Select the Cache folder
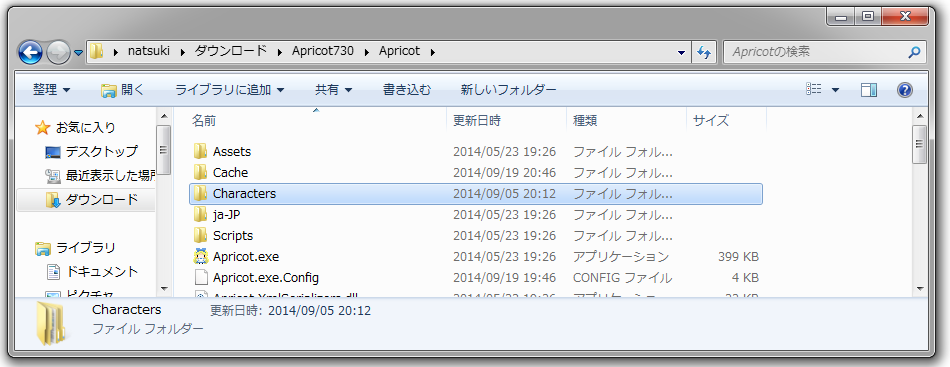Viewport: 950px width, 367px height. point(230,173)
